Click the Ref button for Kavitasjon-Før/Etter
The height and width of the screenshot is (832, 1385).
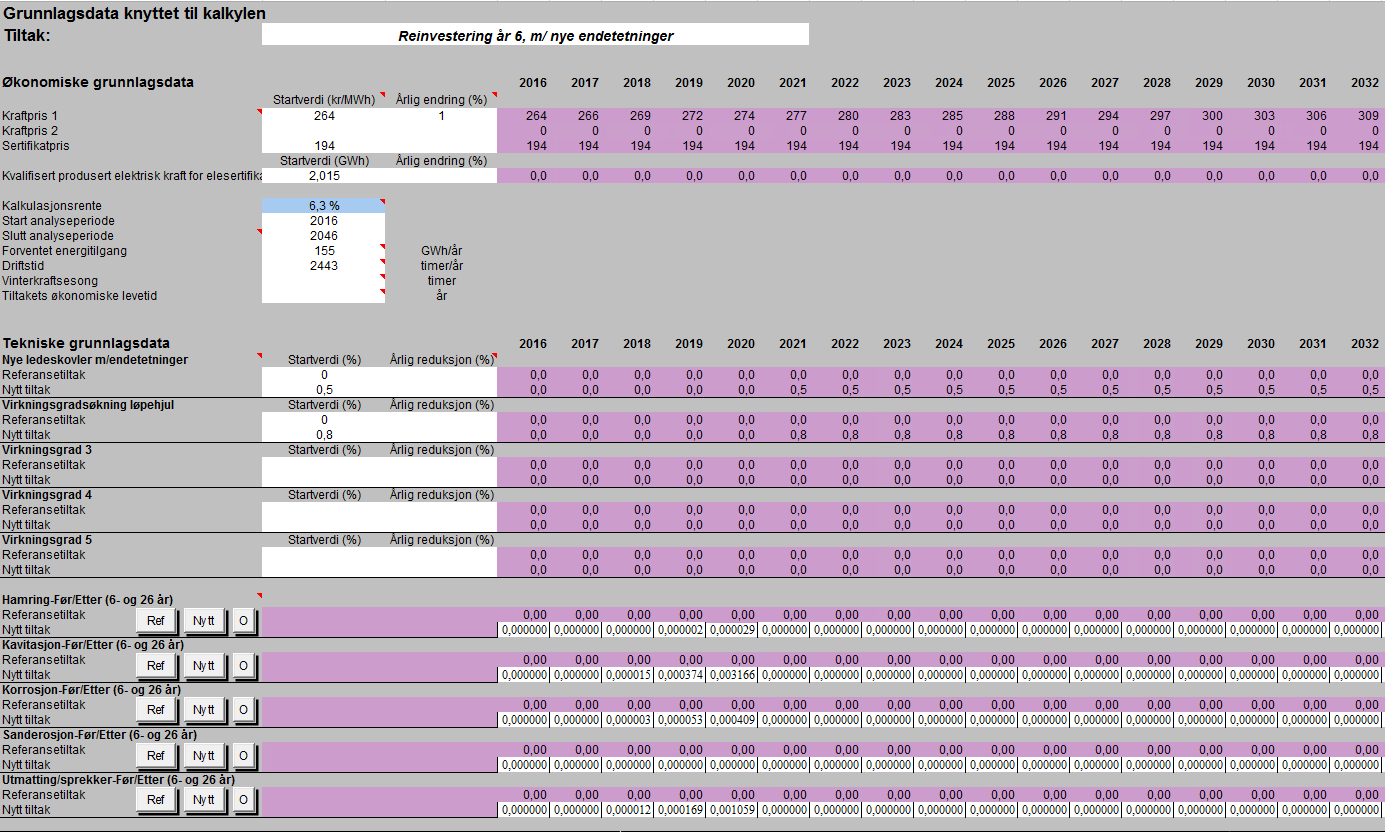(x=156, y=666)
